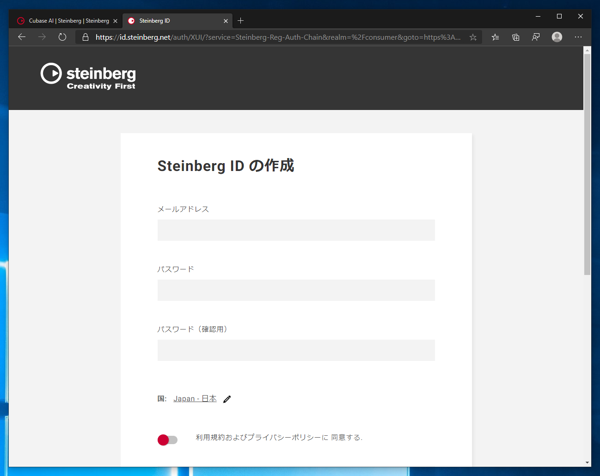Viewport: 600px width, 476px height.
Task: Open the browser settings ellipsis menu
Action: pos(578,37)
